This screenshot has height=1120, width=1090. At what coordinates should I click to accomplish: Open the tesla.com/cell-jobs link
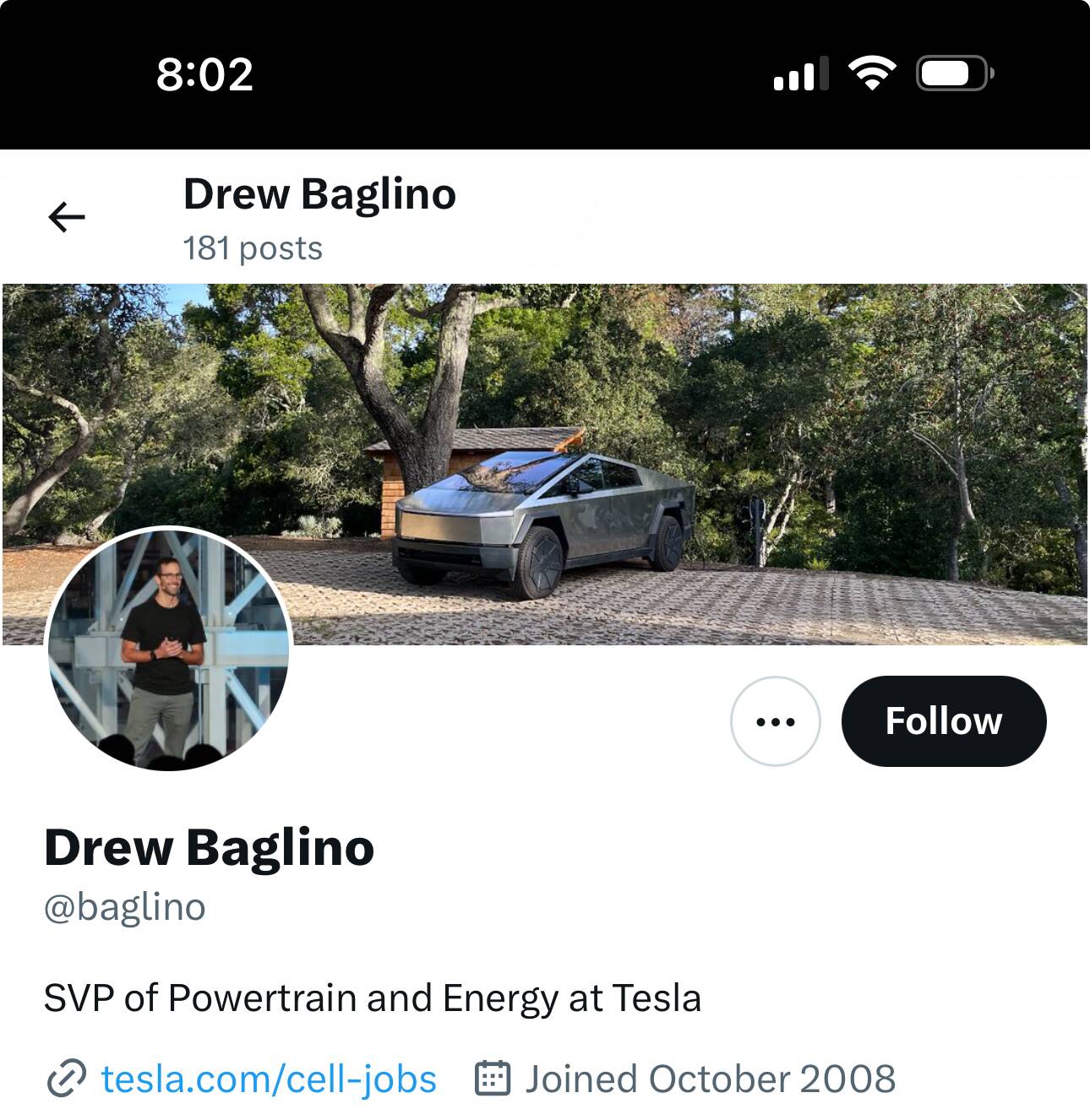[x=269, y=1079]
